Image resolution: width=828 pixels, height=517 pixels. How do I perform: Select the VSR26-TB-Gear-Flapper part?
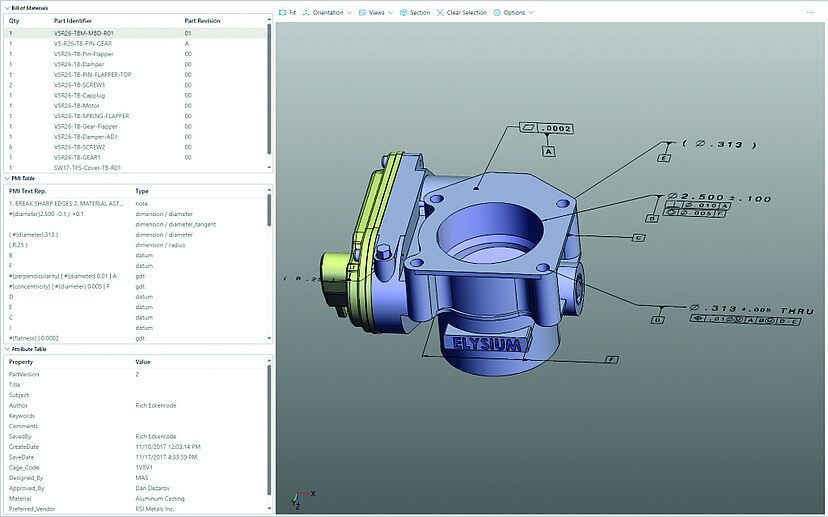[x=135, y=126]
